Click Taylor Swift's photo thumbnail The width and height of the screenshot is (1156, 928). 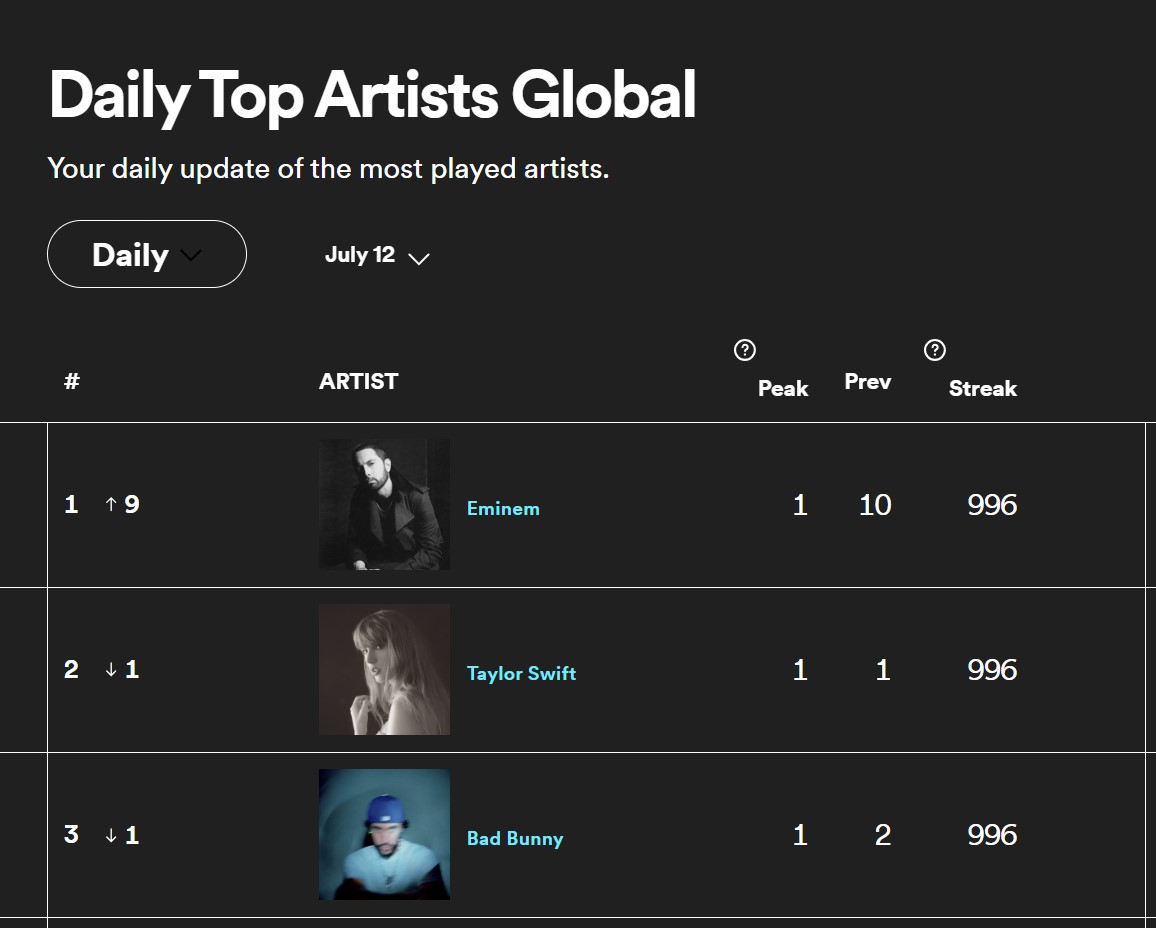pyautogui.click(x=384, y=668)
